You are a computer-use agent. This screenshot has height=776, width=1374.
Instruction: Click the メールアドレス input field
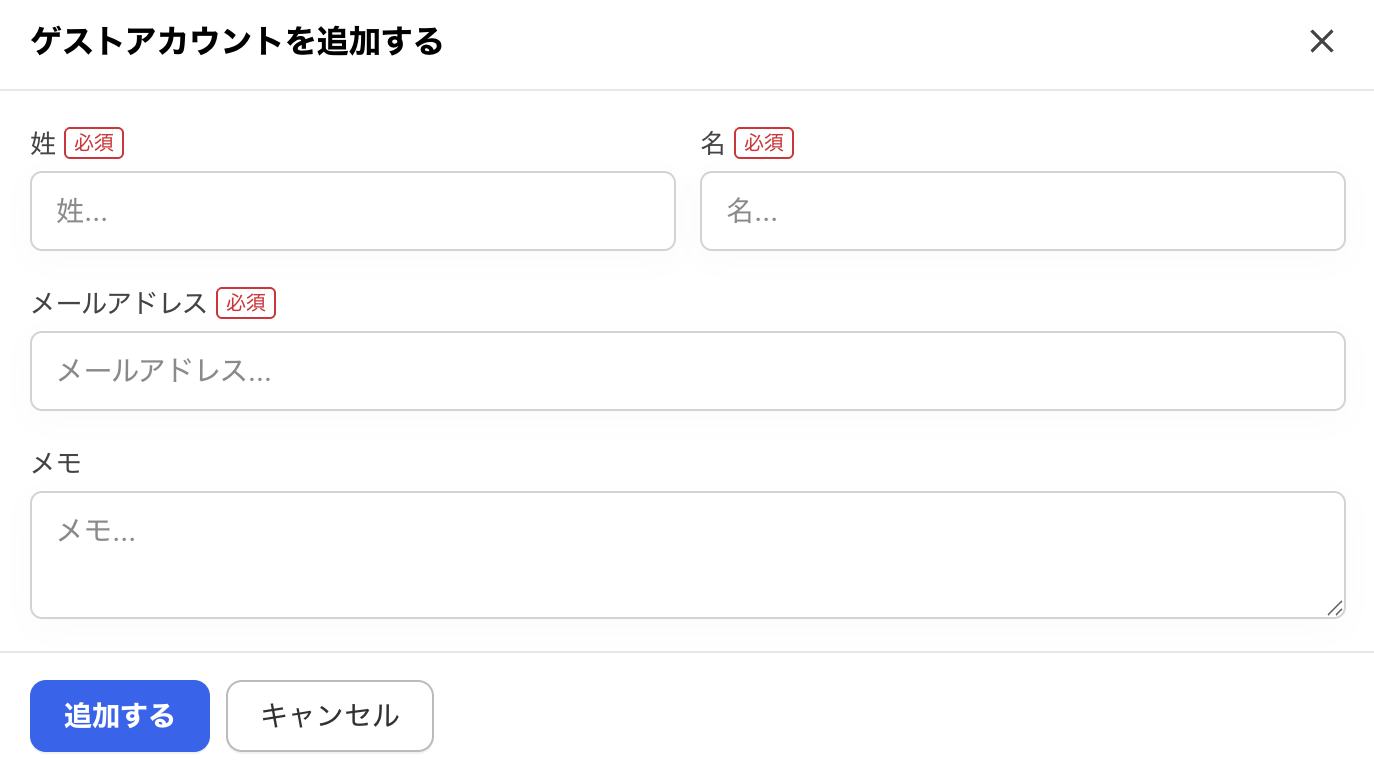[x=687, y=371]
